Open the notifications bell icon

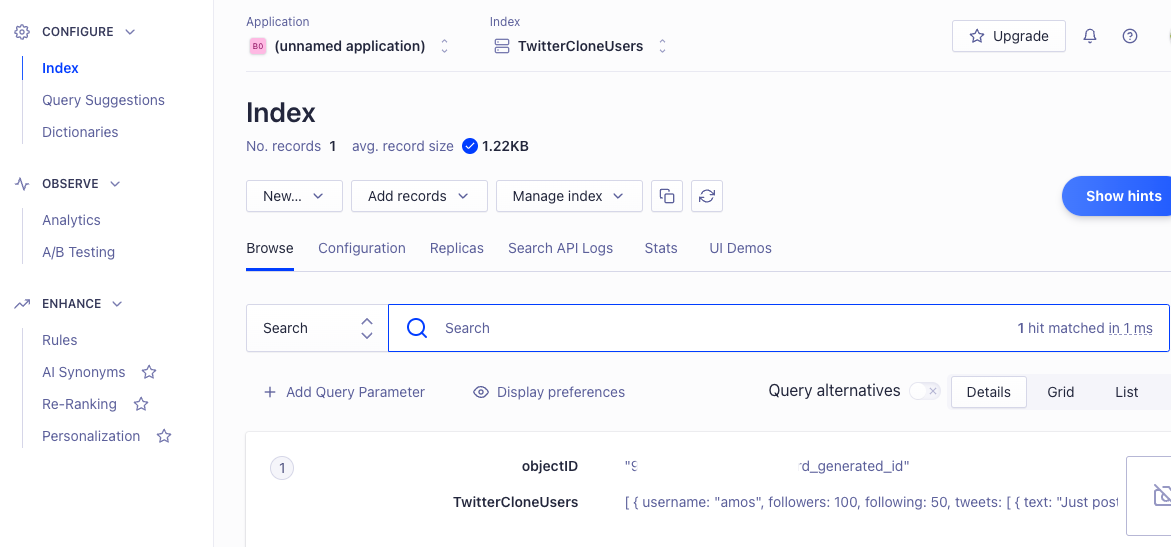tap(1090, 36)
